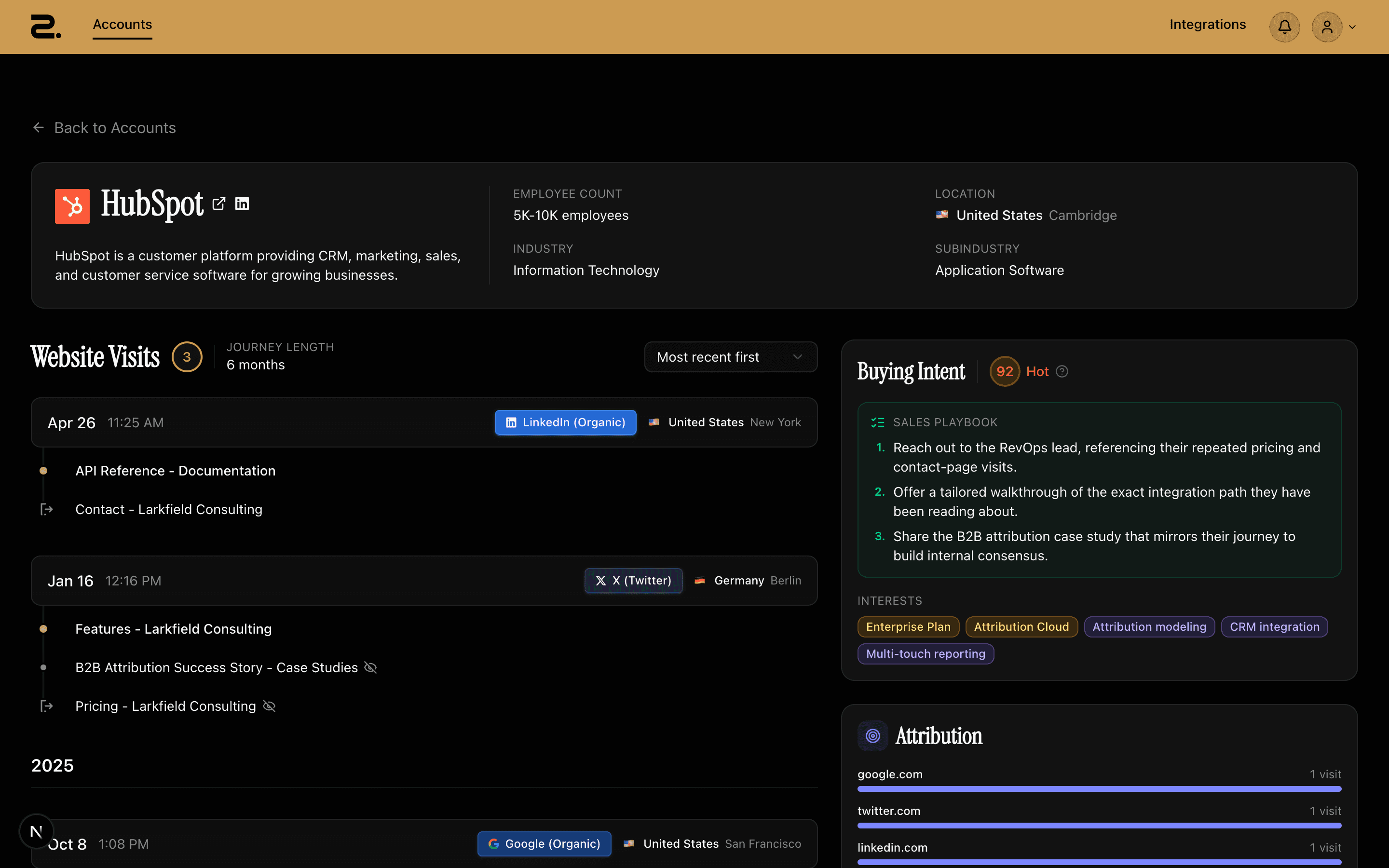
Task: Click the 2025 year heading
Action: click(52, 765)
